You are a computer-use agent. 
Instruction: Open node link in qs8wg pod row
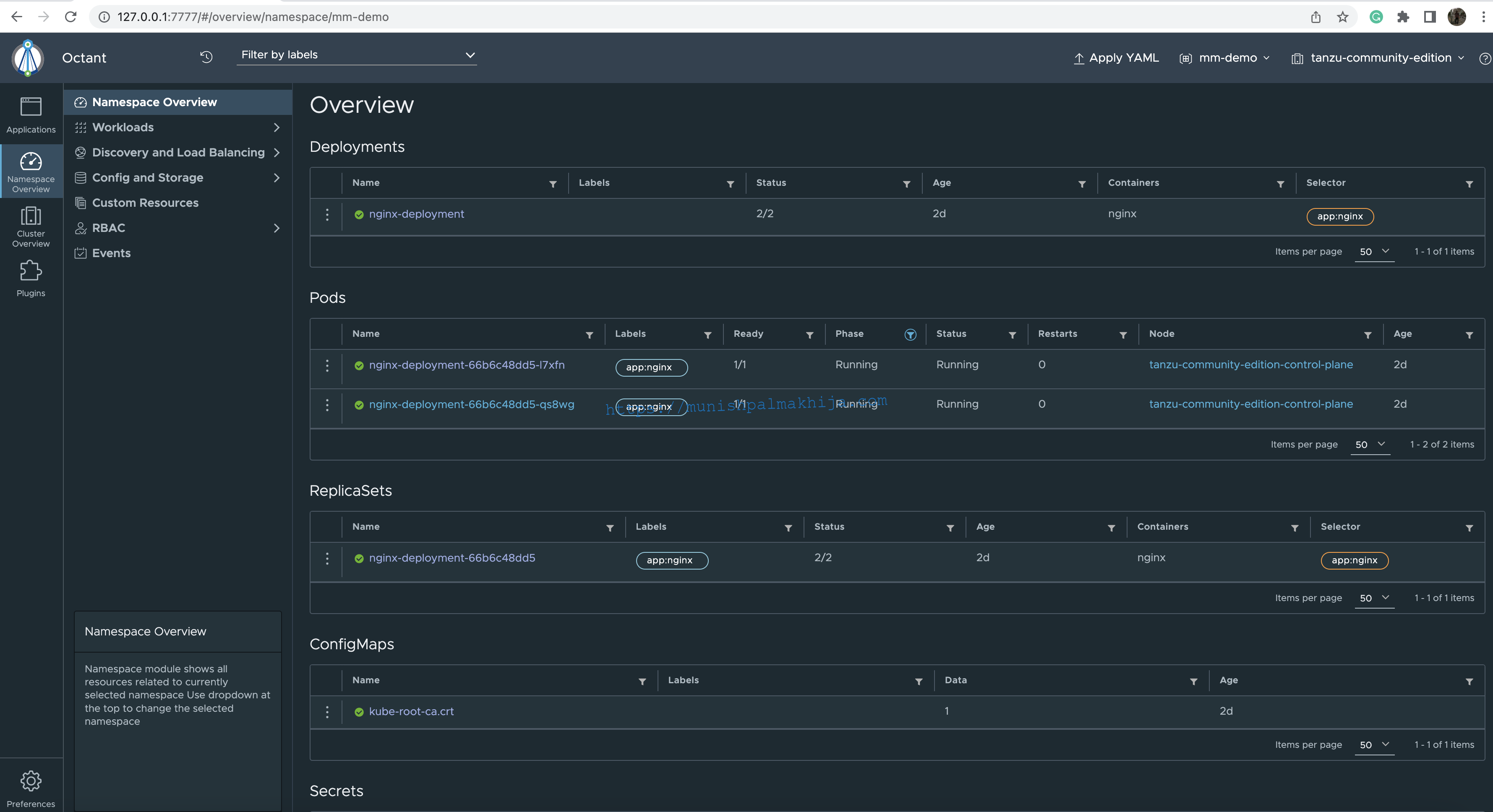click(1251, 404)
